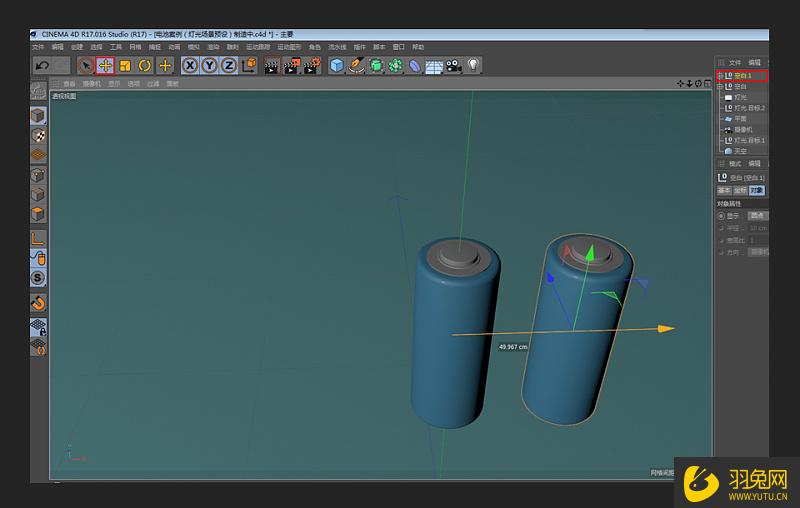This screenshot has width=800, height=508.
Task: Toggle Z axis lock
Action: coord(229,65)
